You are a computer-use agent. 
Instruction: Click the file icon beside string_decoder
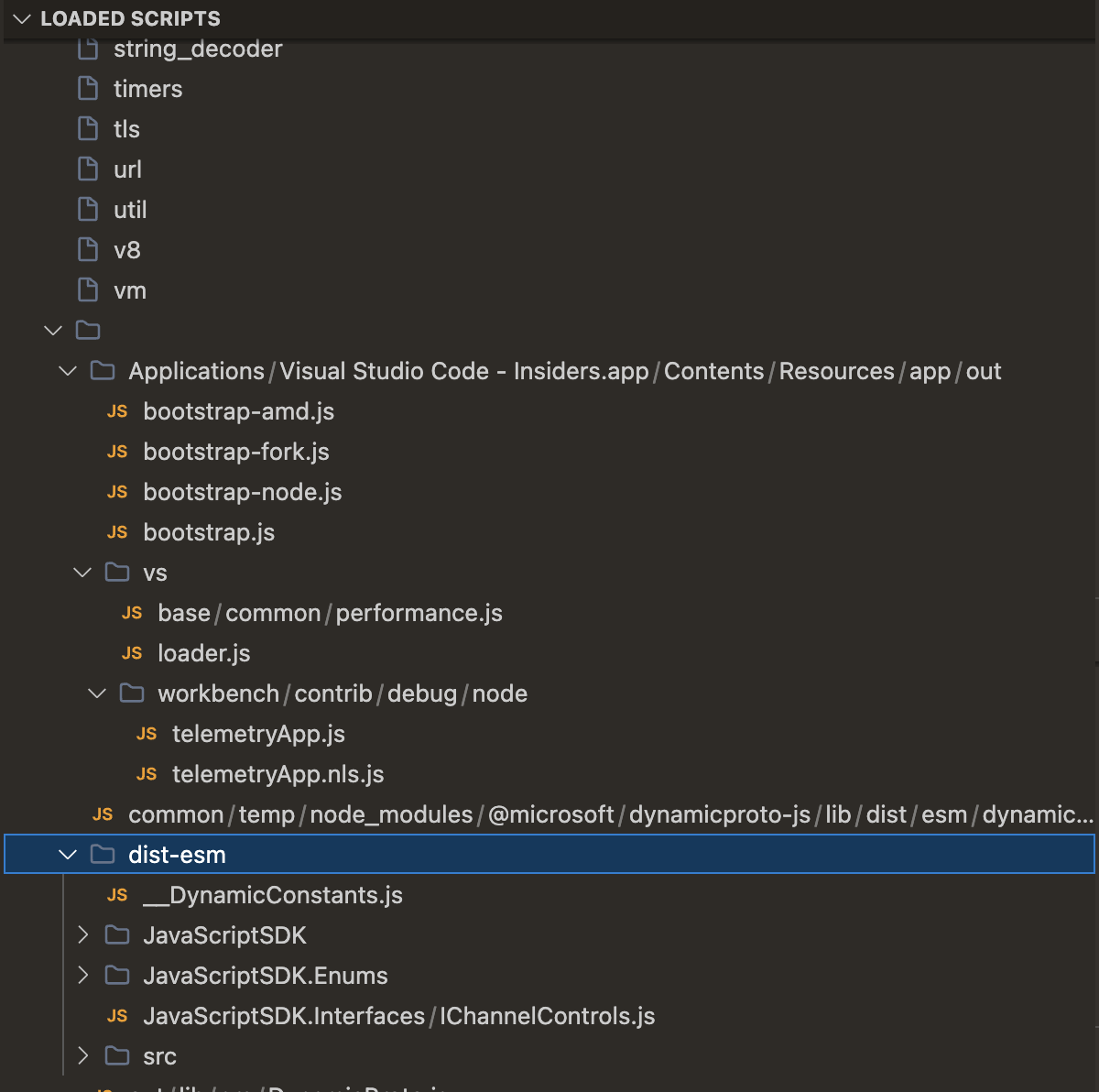click(88, 49)
